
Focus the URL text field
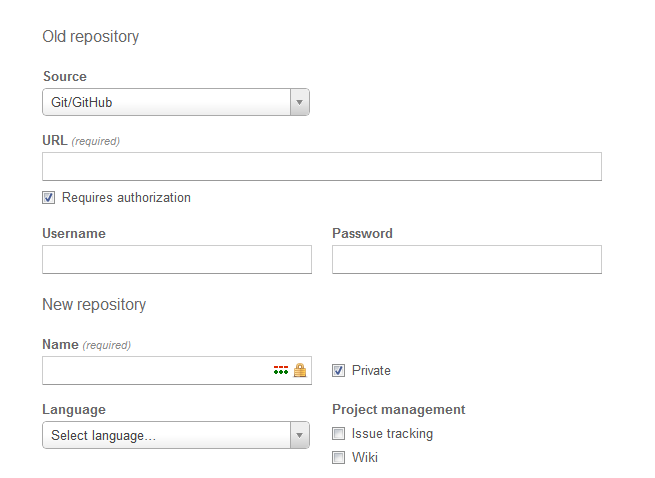click(322, 167)
